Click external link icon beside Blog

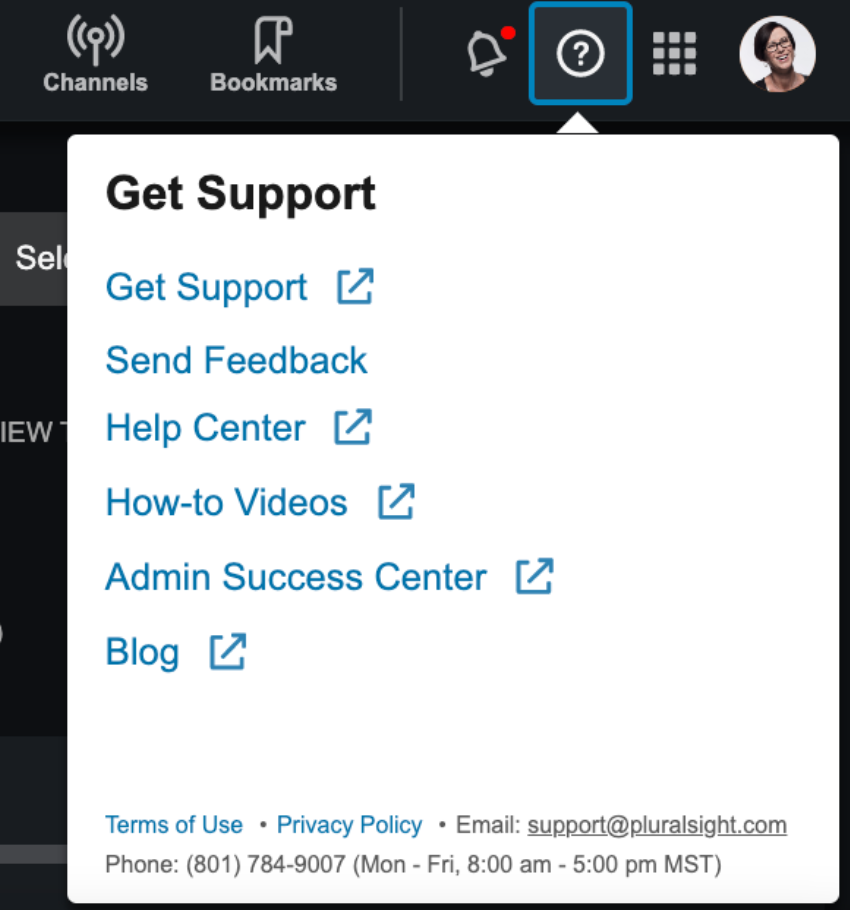(x=227, y=651)
